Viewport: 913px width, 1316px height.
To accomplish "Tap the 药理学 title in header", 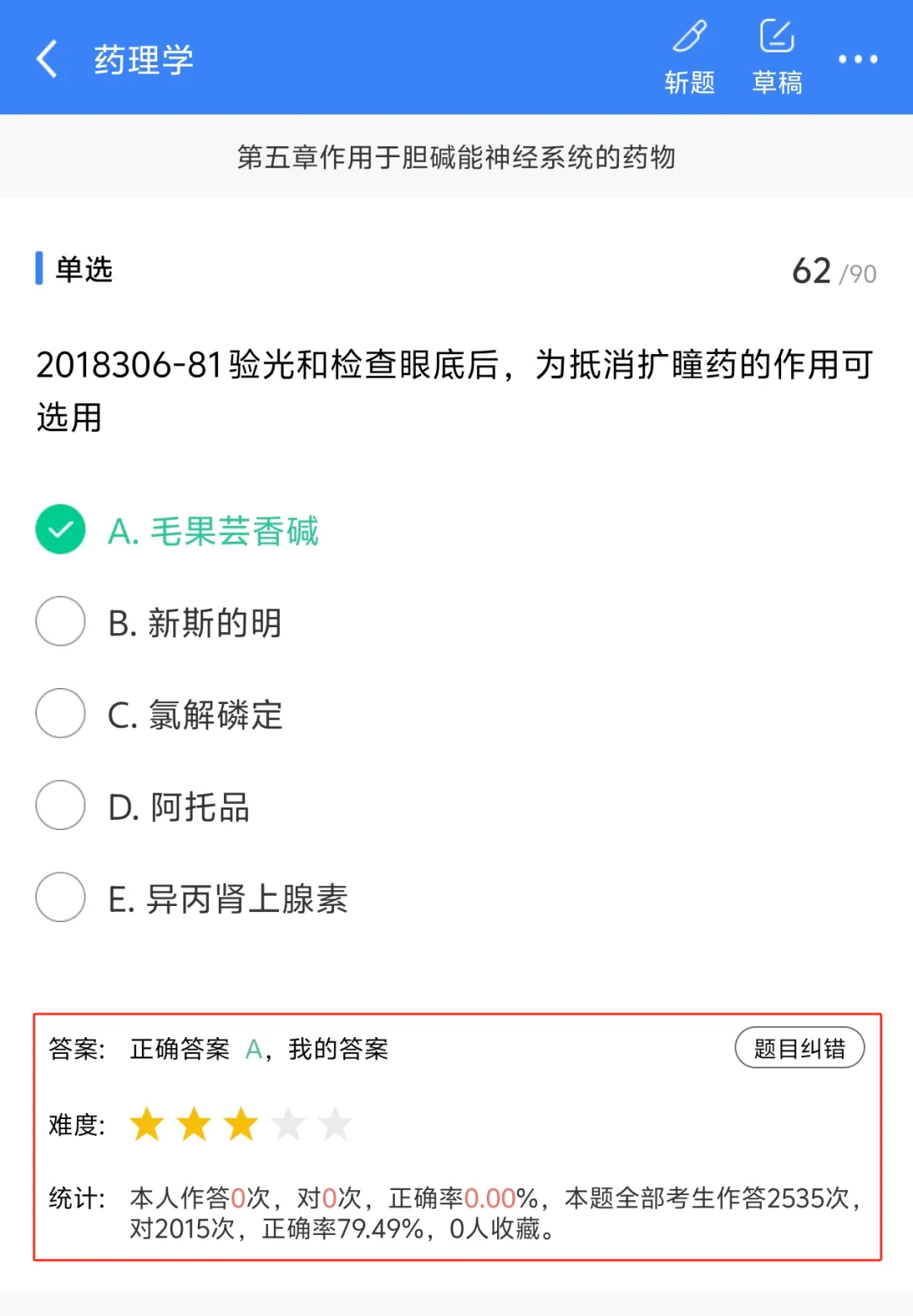I will (144, 60).
